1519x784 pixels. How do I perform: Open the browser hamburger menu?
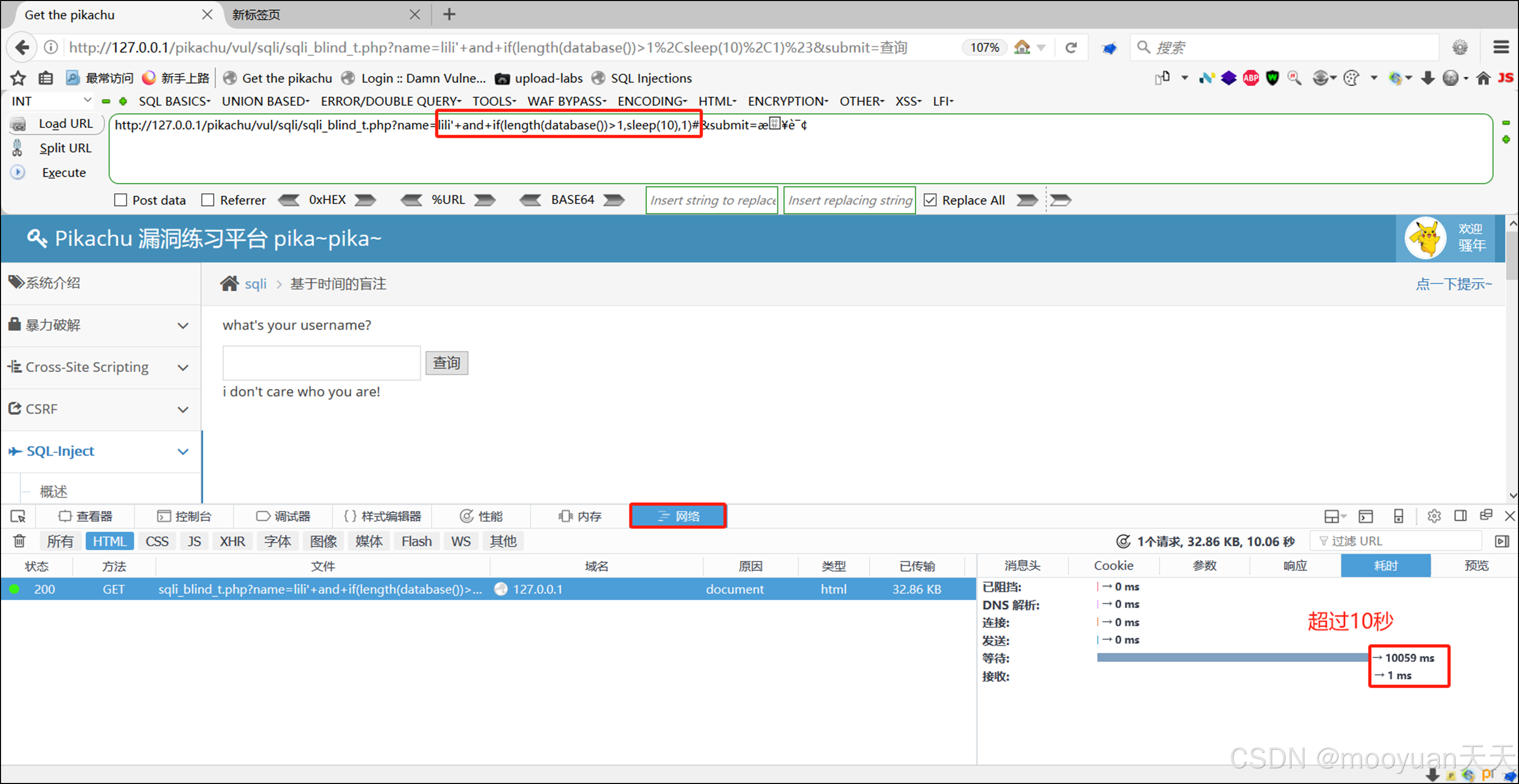coord(1501,47)
